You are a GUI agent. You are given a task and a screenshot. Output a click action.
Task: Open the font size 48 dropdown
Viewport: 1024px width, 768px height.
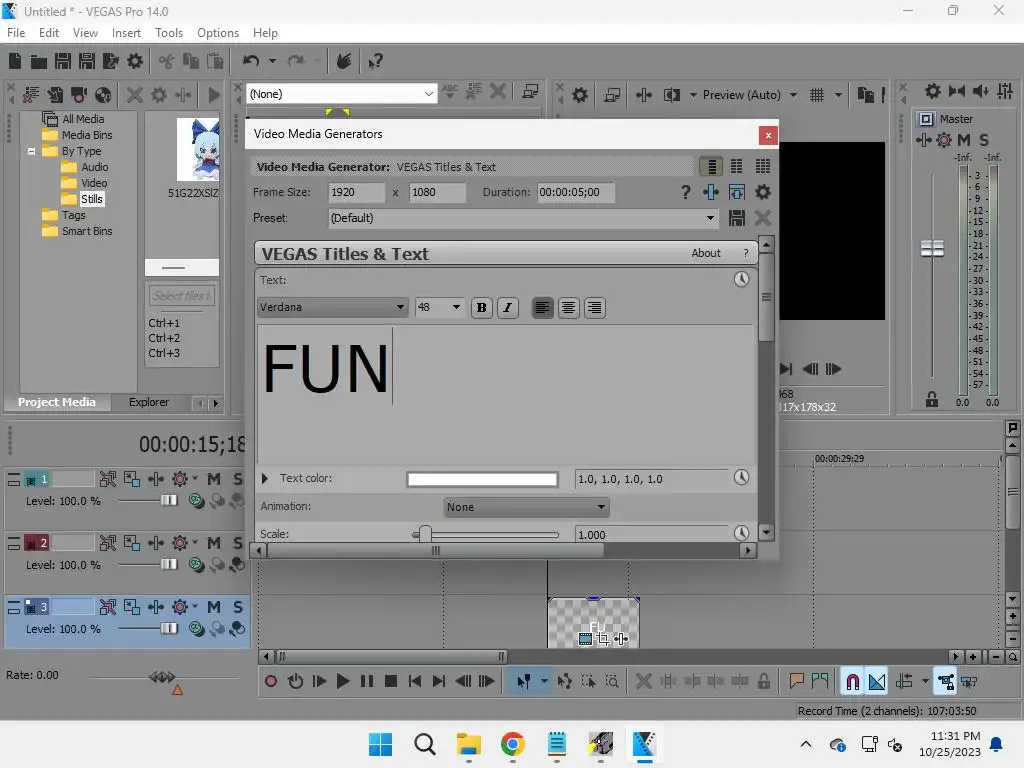pyautogui.click(x=456, y=308)
